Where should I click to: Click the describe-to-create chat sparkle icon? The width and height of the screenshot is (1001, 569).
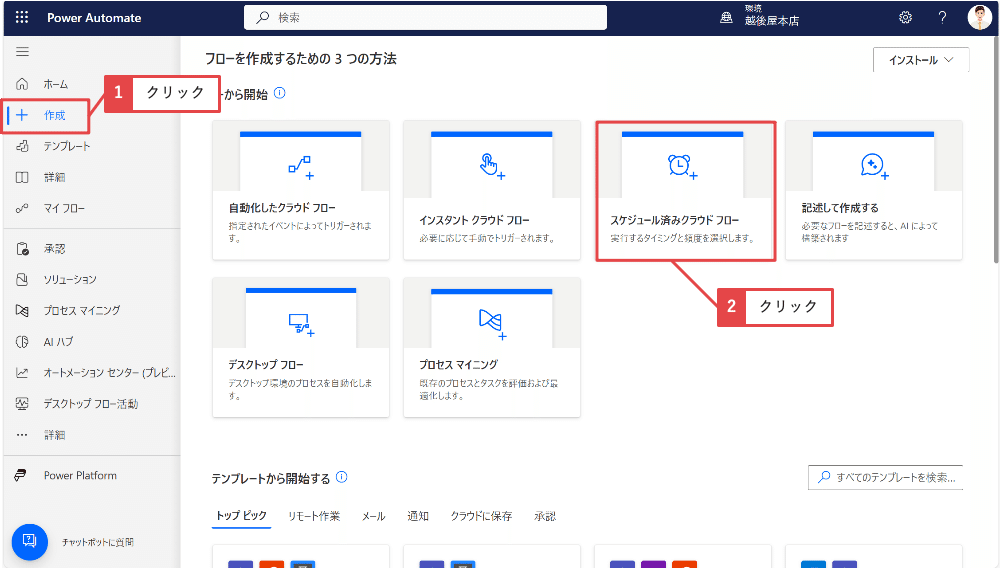[874, 166]
